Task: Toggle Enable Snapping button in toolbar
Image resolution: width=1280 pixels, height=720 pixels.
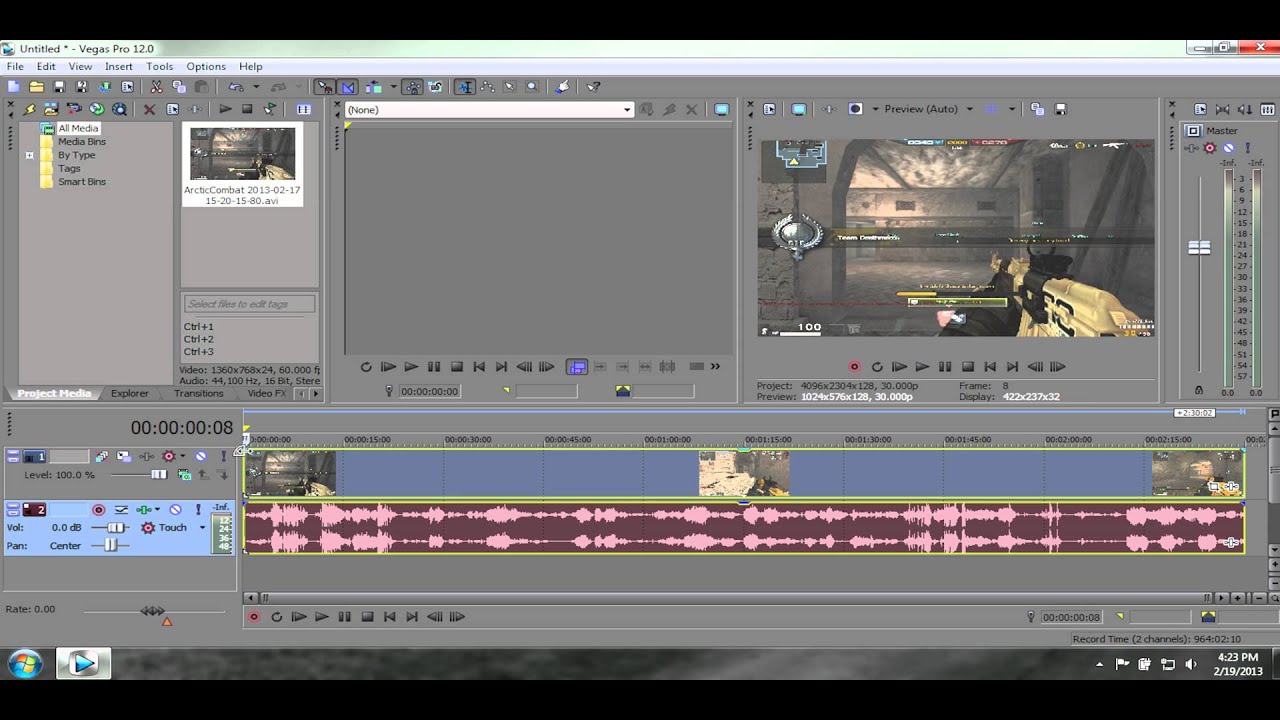Action: point(325,87)
